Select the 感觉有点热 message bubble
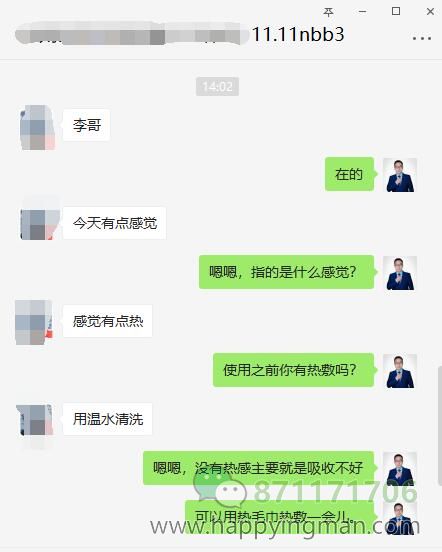Screen dimensions: 442x552 [107, 321]
